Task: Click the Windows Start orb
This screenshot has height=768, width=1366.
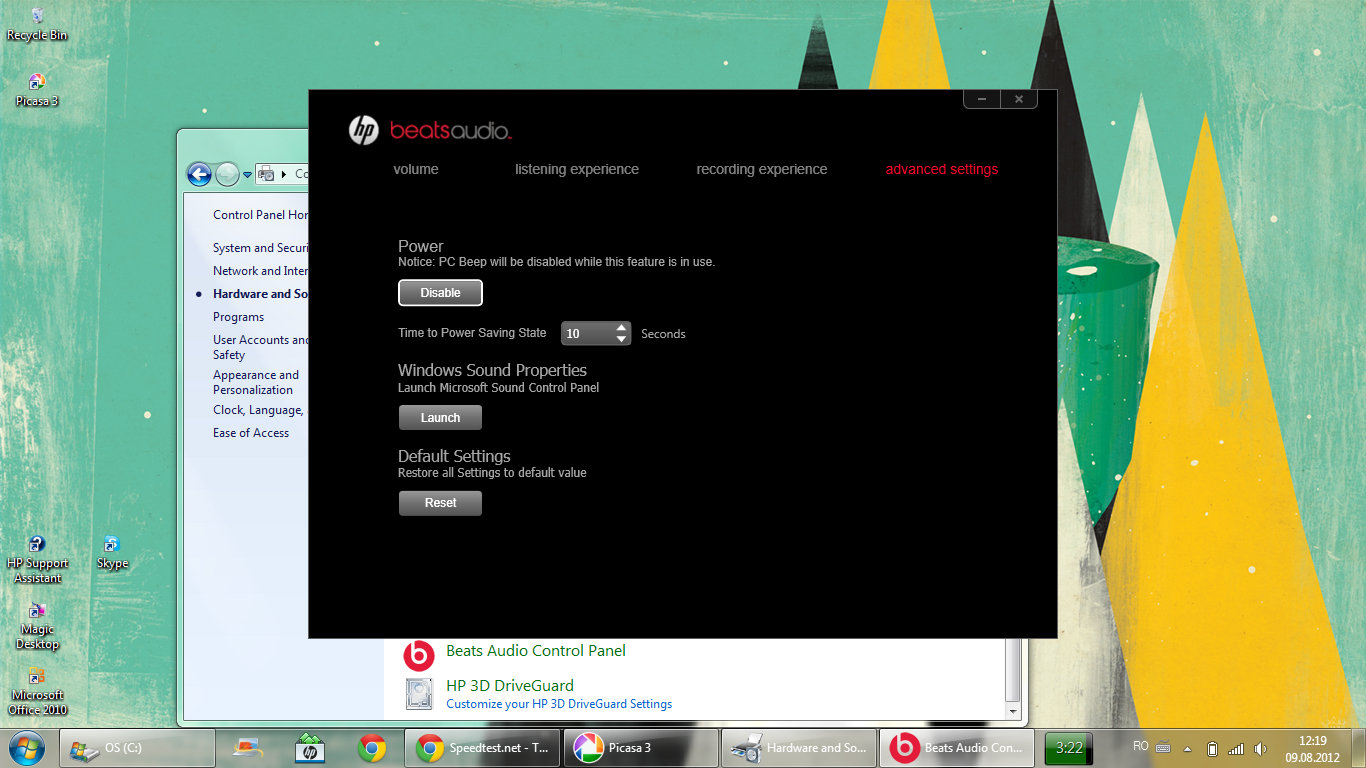Action: point(26,747)
